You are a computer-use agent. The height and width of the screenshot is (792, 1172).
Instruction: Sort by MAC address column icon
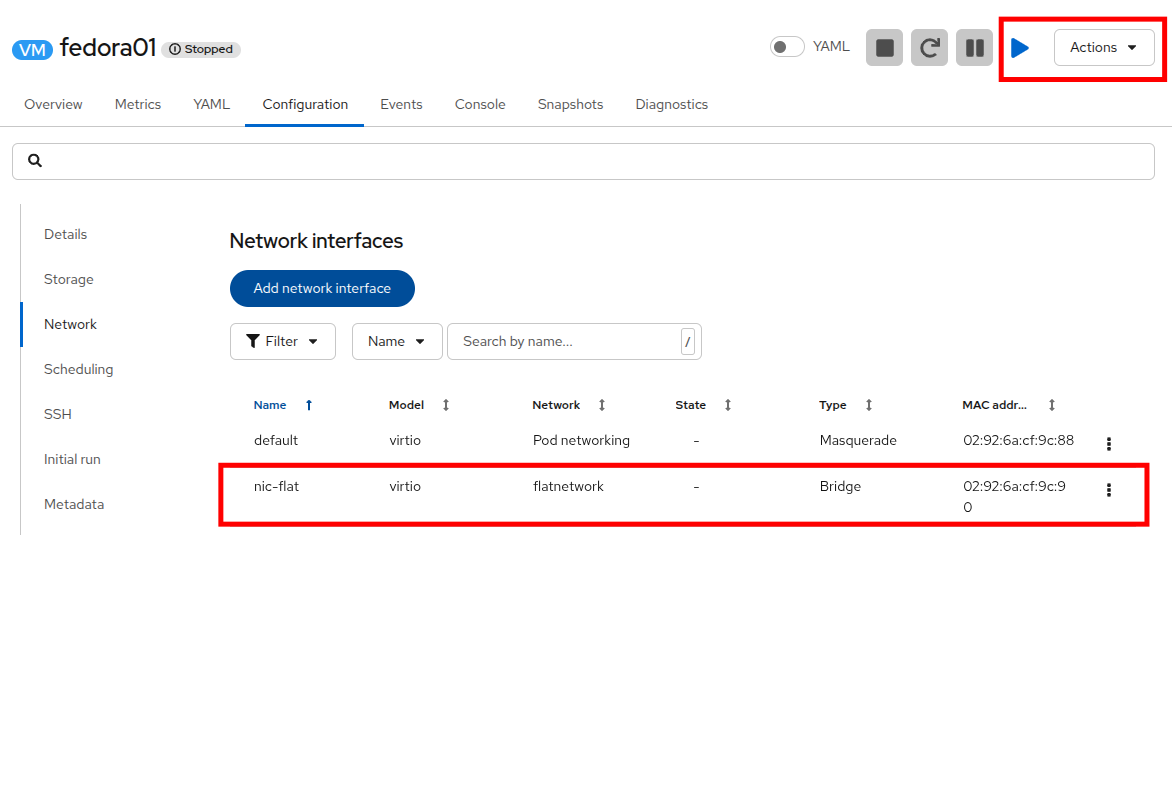(x=1052, y=405)
